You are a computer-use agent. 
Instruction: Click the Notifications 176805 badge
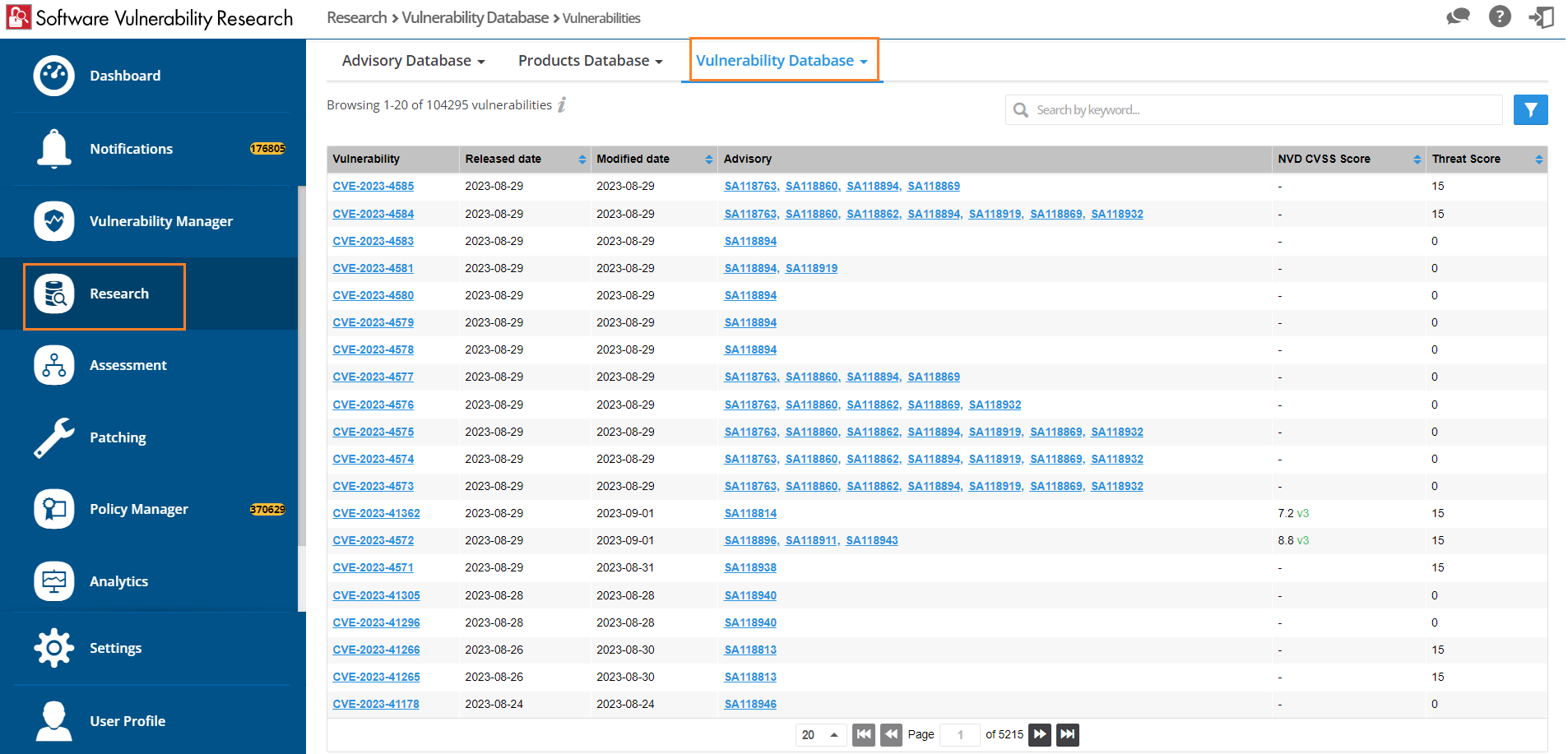267,149
